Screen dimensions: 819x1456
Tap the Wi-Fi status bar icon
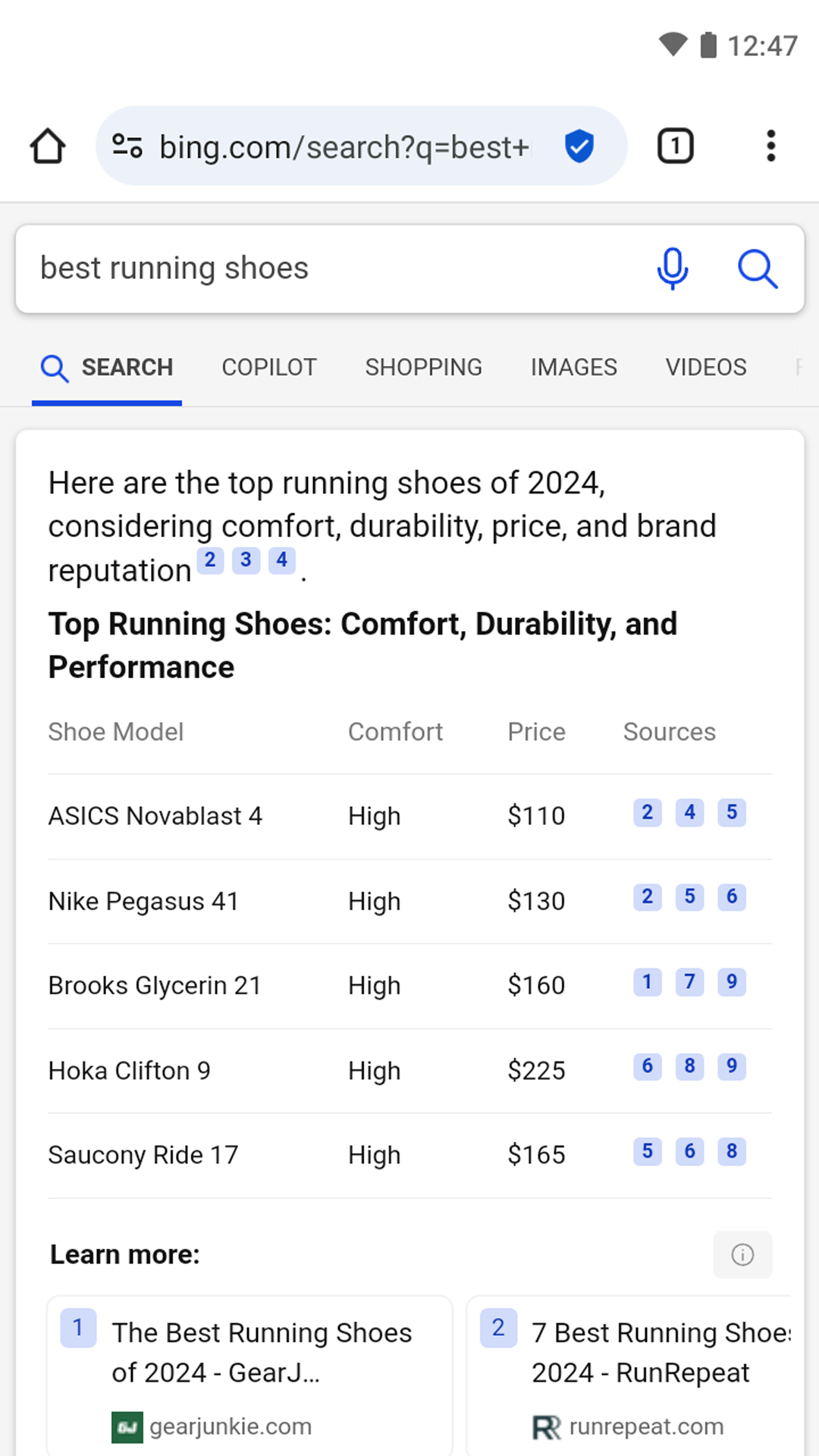point(673,45)
